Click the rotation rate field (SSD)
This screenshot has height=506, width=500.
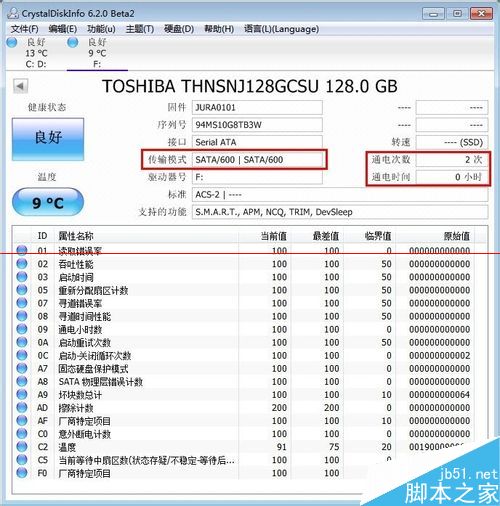452,142
